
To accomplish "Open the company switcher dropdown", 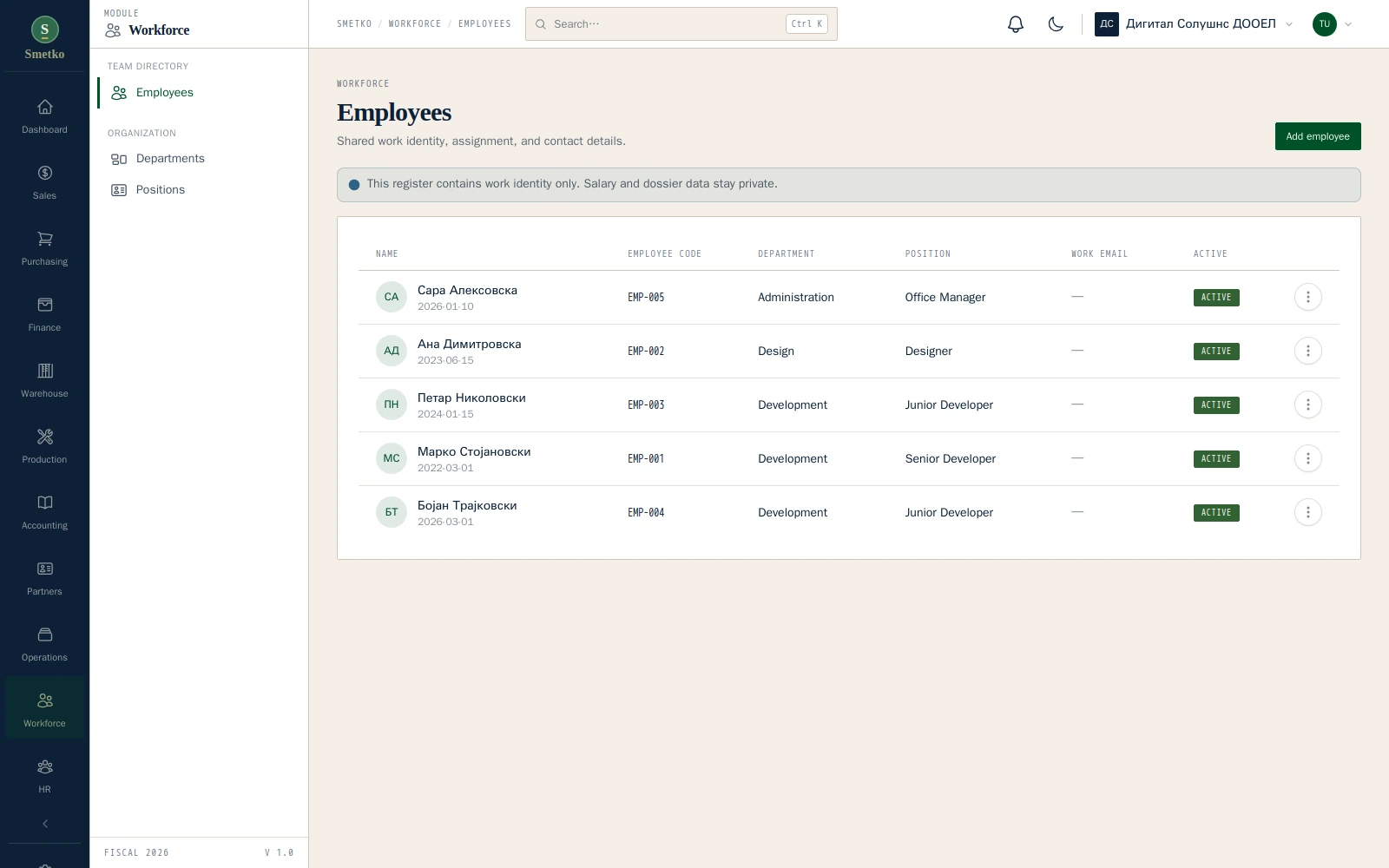I will point(1195,24).
